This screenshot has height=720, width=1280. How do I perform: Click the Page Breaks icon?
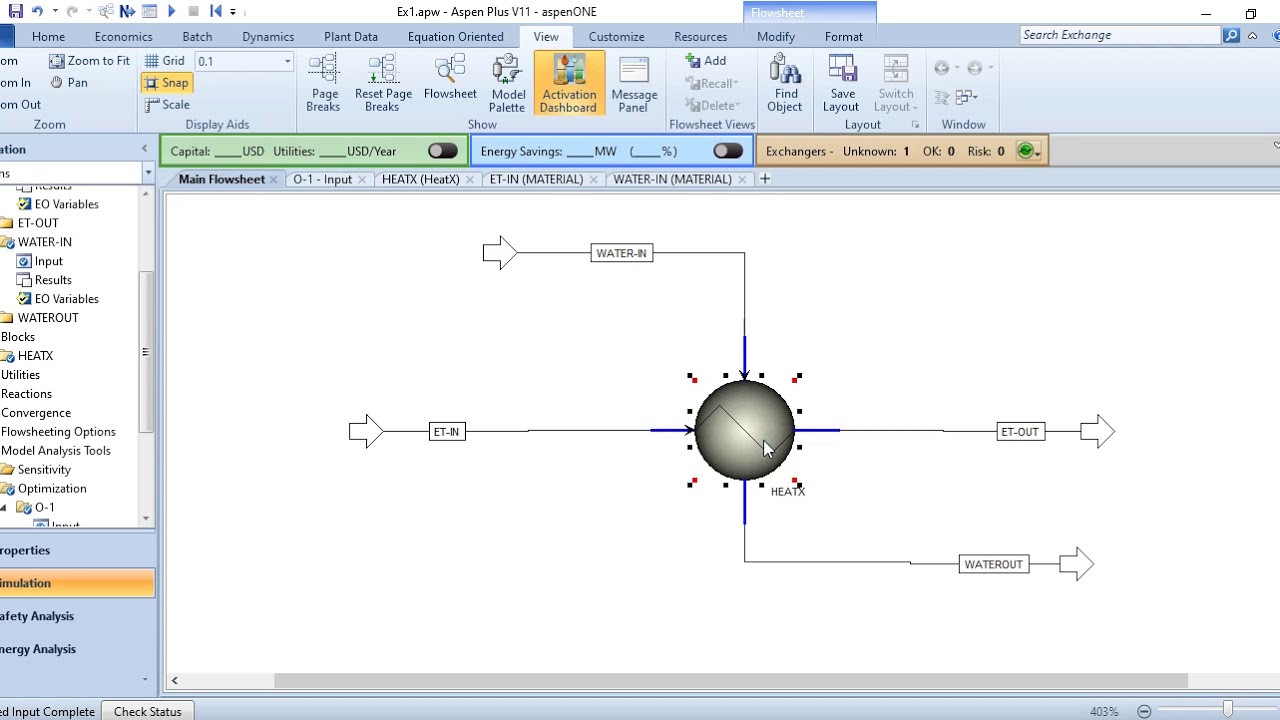pos(323,84)
